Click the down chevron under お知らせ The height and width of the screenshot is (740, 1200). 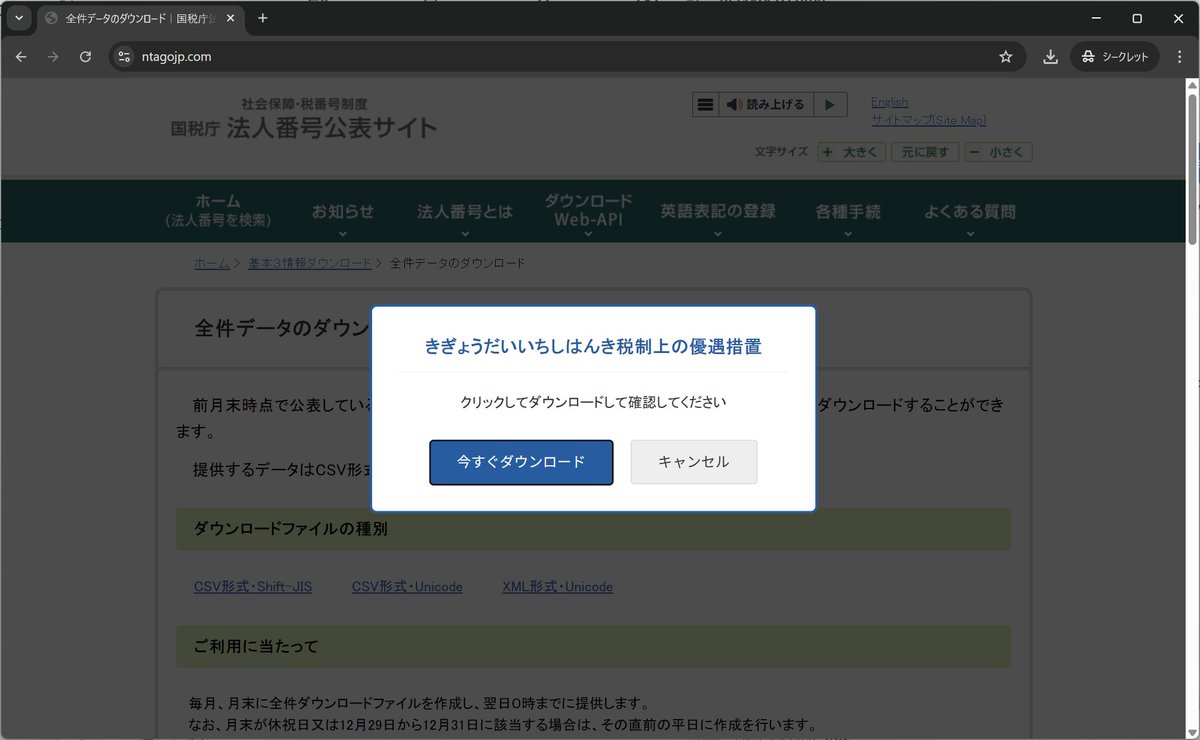pos(342,235)
